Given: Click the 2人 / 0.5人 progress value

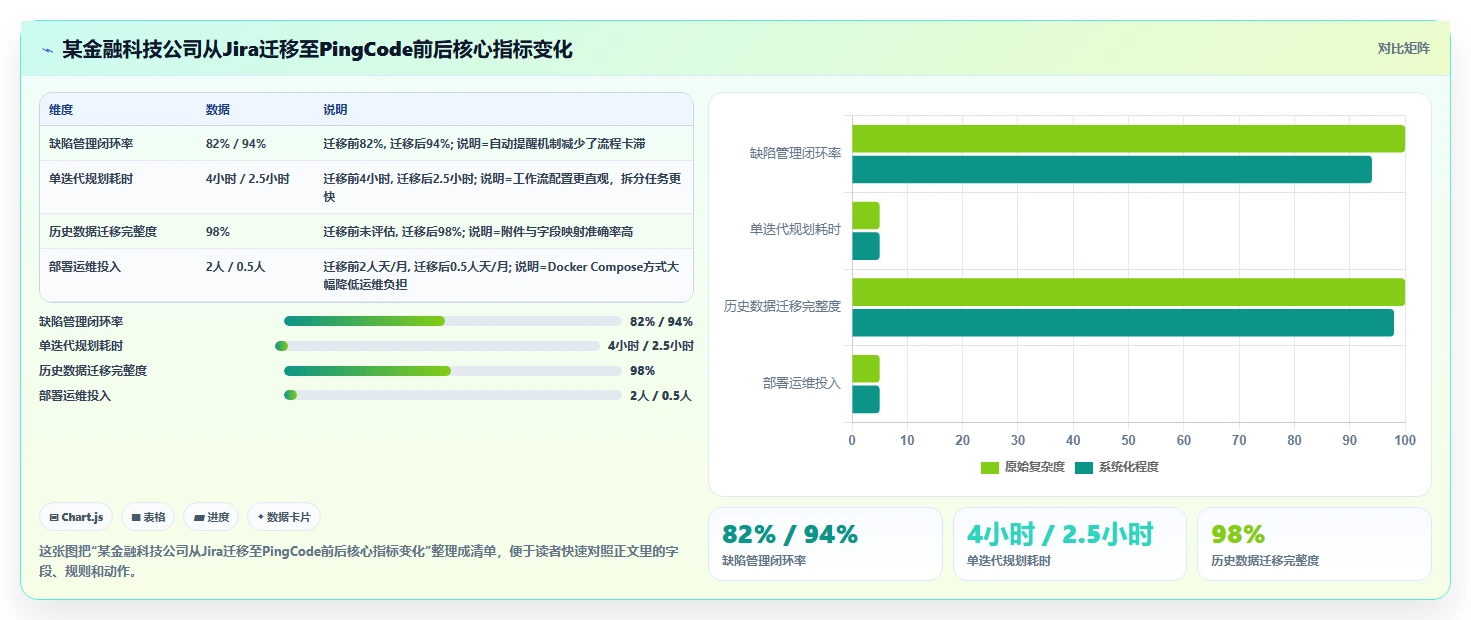Looking at the screenshot, I should tap(661, 395).
